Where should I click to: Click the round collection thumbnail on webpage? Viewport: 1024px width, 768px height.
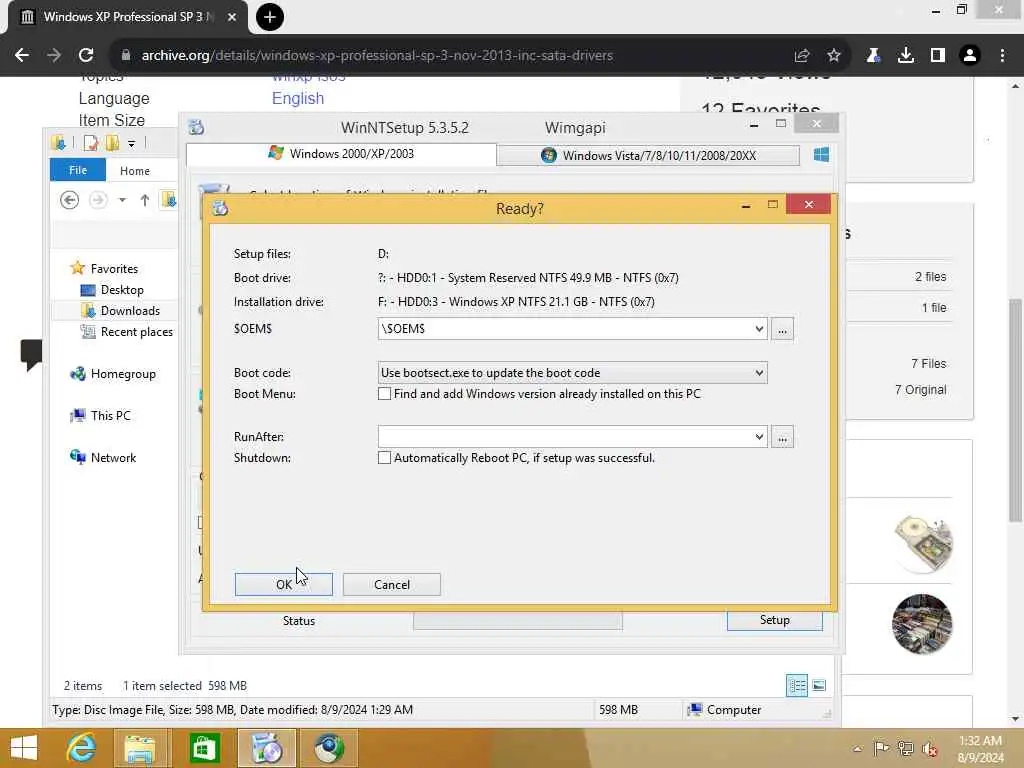click(922, 624)
